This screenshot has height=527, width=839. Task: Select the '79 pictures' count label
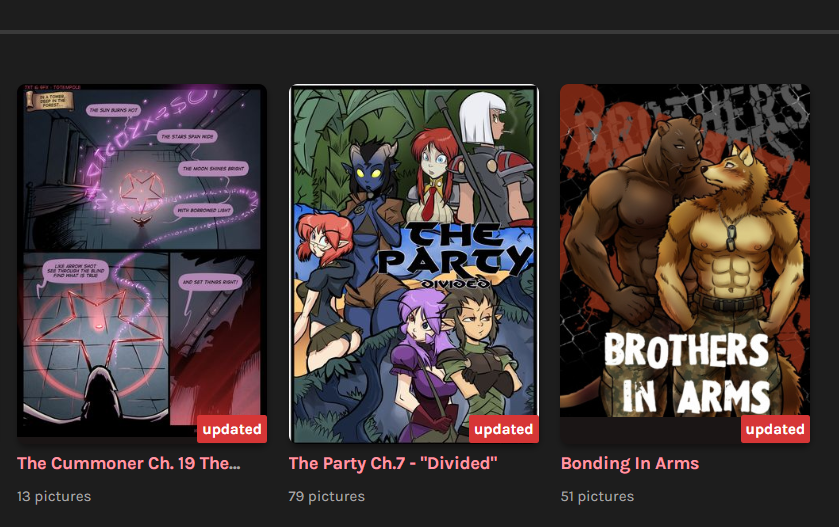pos(326,497)
